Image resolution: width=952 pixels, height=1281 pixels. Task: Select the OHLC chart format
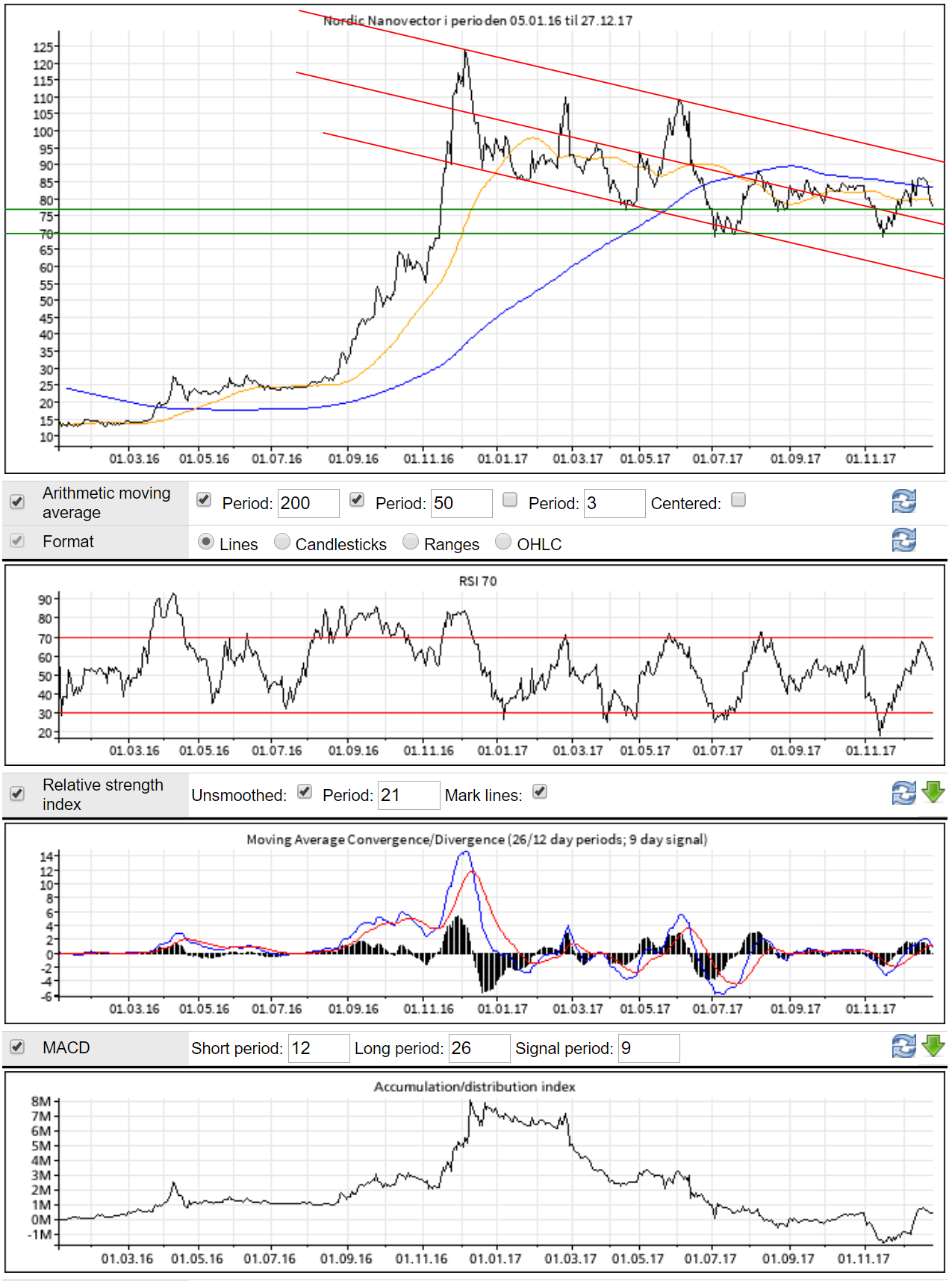tap(503, 541)
